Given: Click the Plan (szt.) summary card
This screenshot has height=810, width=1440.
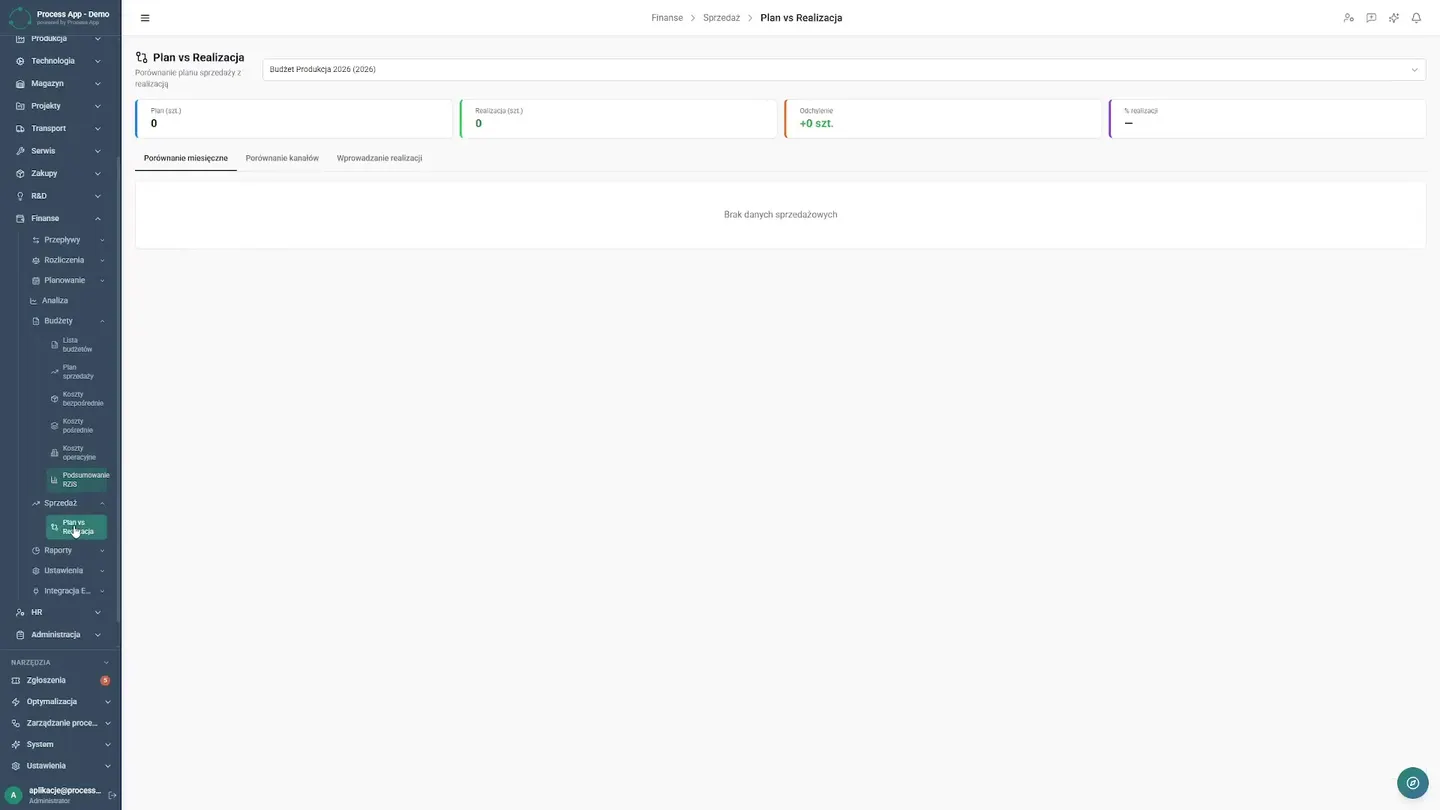Looking at the screenshot, I should [x=294, y=119].
